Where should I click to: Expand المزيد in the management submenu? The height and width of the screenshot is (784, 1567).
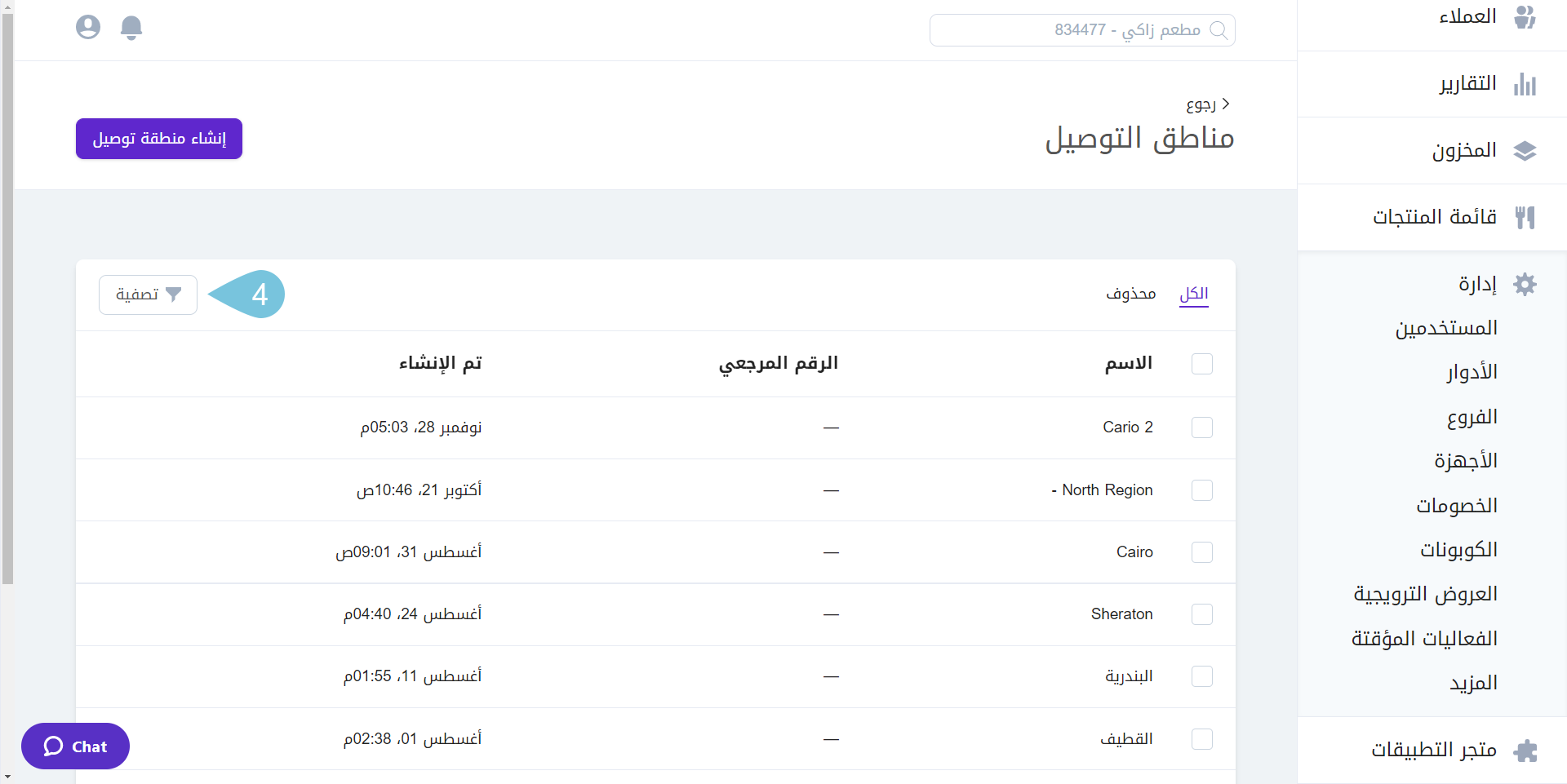(1472, 683)
